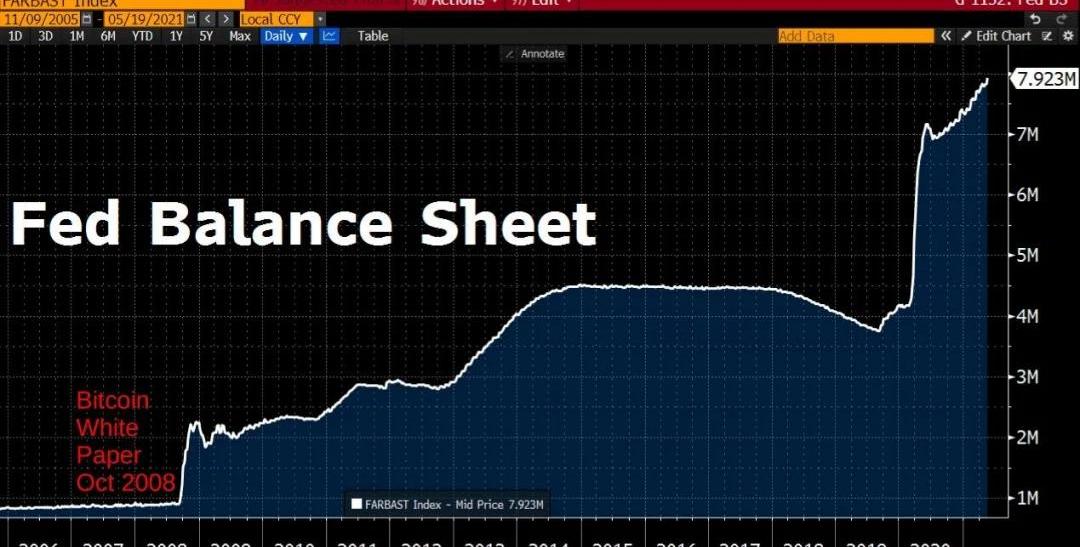Click the redo arrow icon
The image size is (1080, 547).
click(1060, 19)
